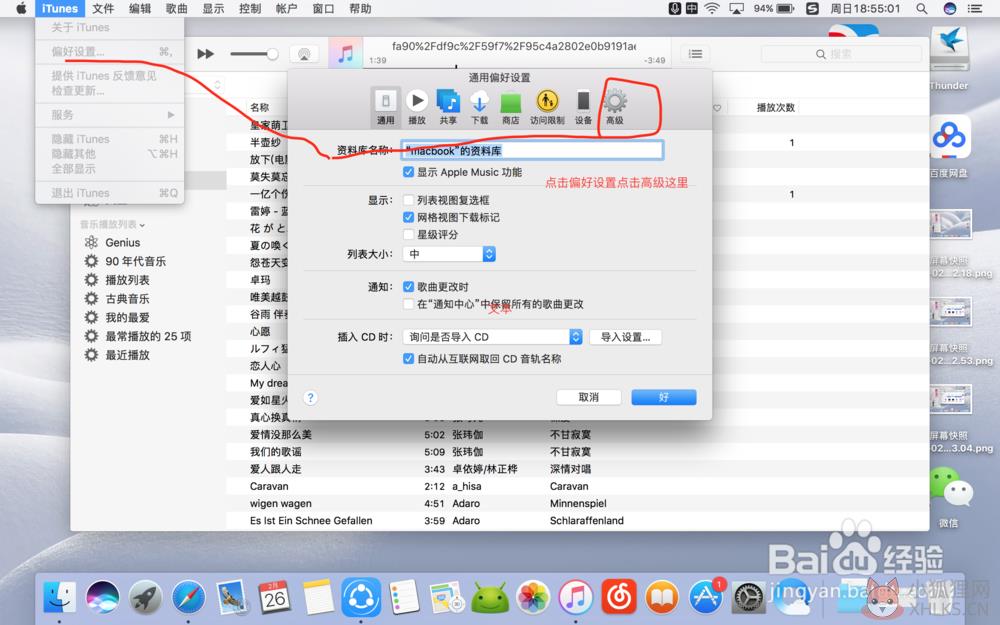
Task: Open the 微信 WeChat desktop icon
Action: 949,496
